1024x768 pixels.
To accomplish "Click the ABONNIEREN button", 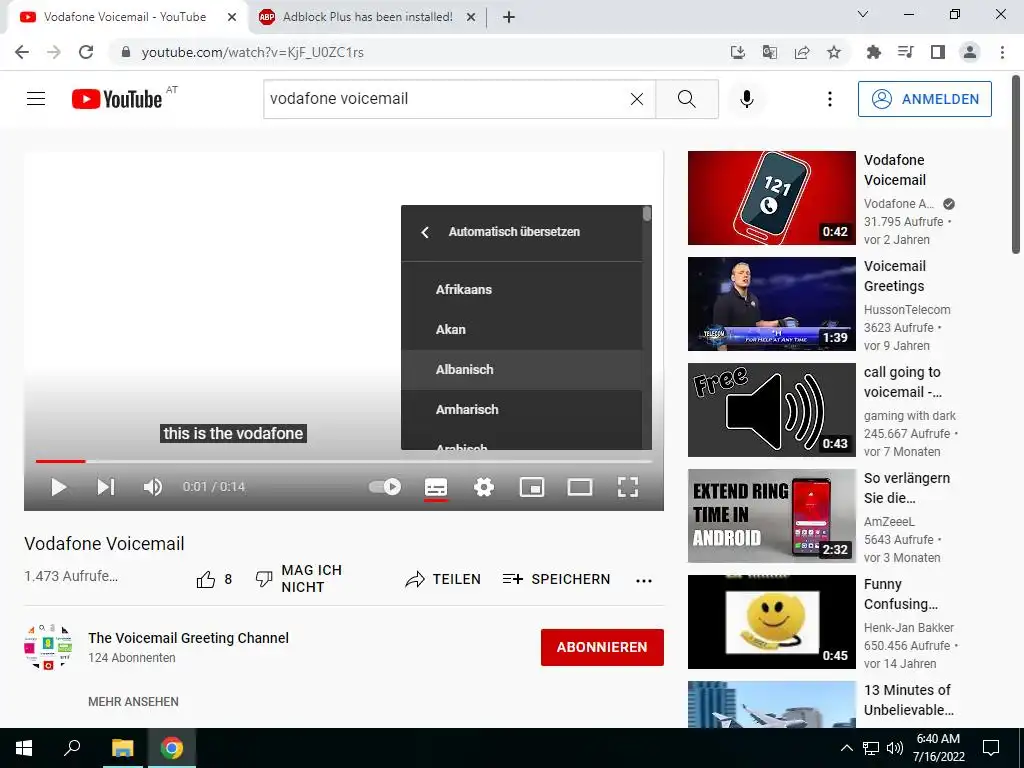I will (602, 647).
